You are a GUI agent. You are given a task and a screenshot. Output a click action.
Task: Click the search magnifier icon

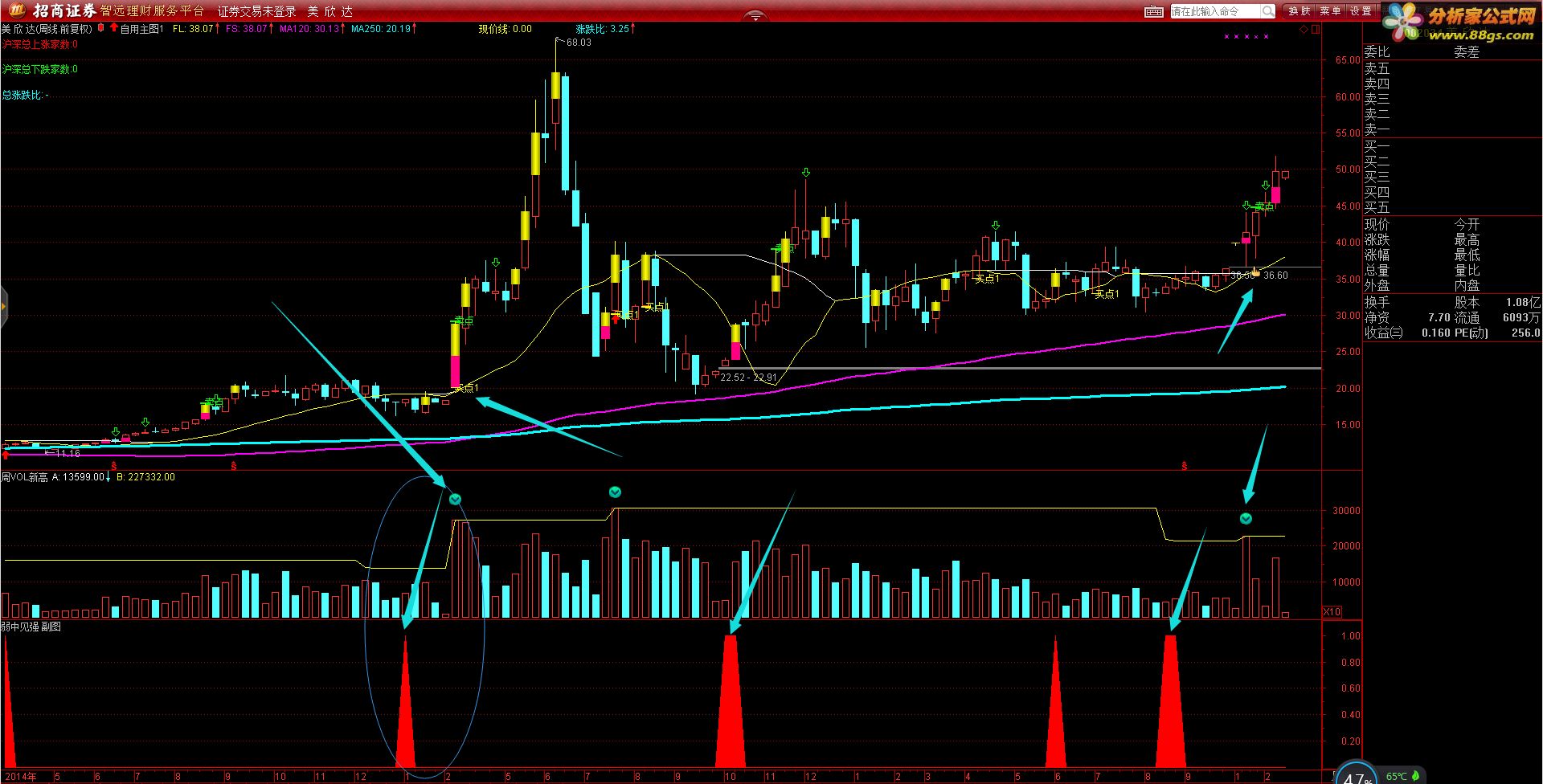tap(1267, 11)
